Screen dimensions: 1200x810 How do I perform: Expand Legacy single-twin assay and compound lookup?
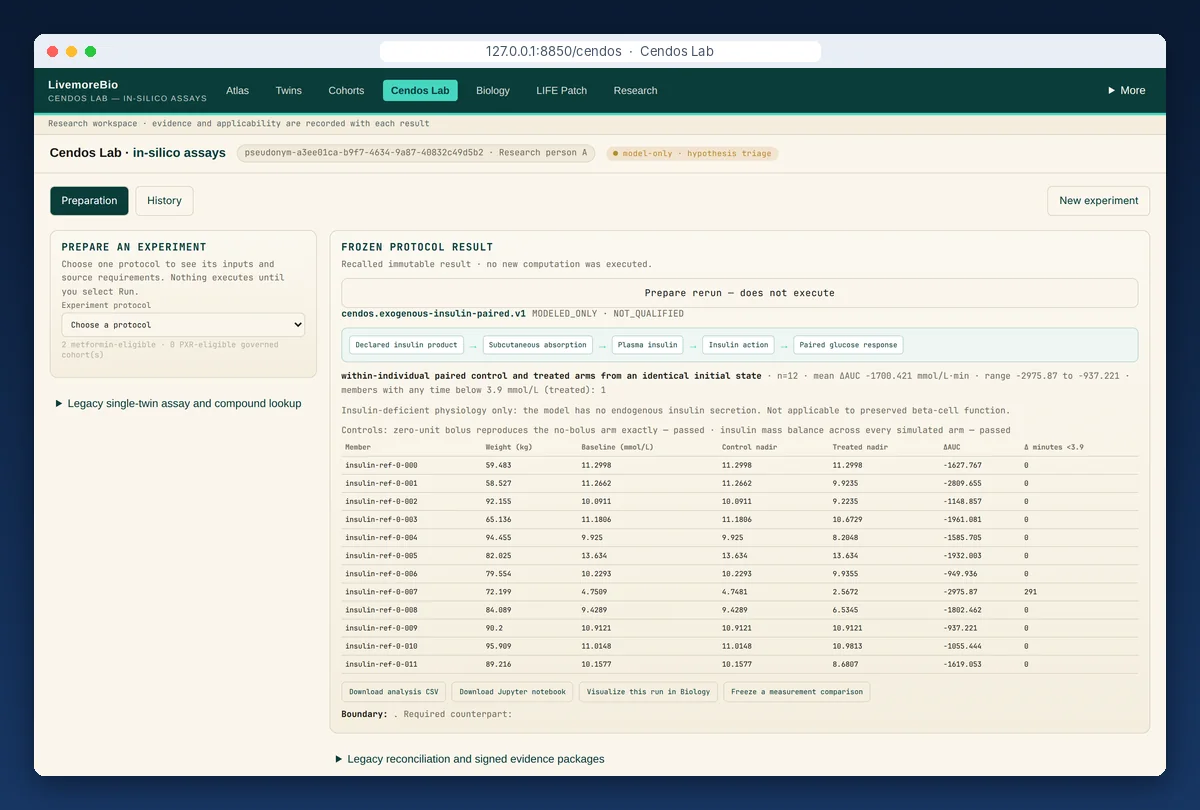click(178, 403)
